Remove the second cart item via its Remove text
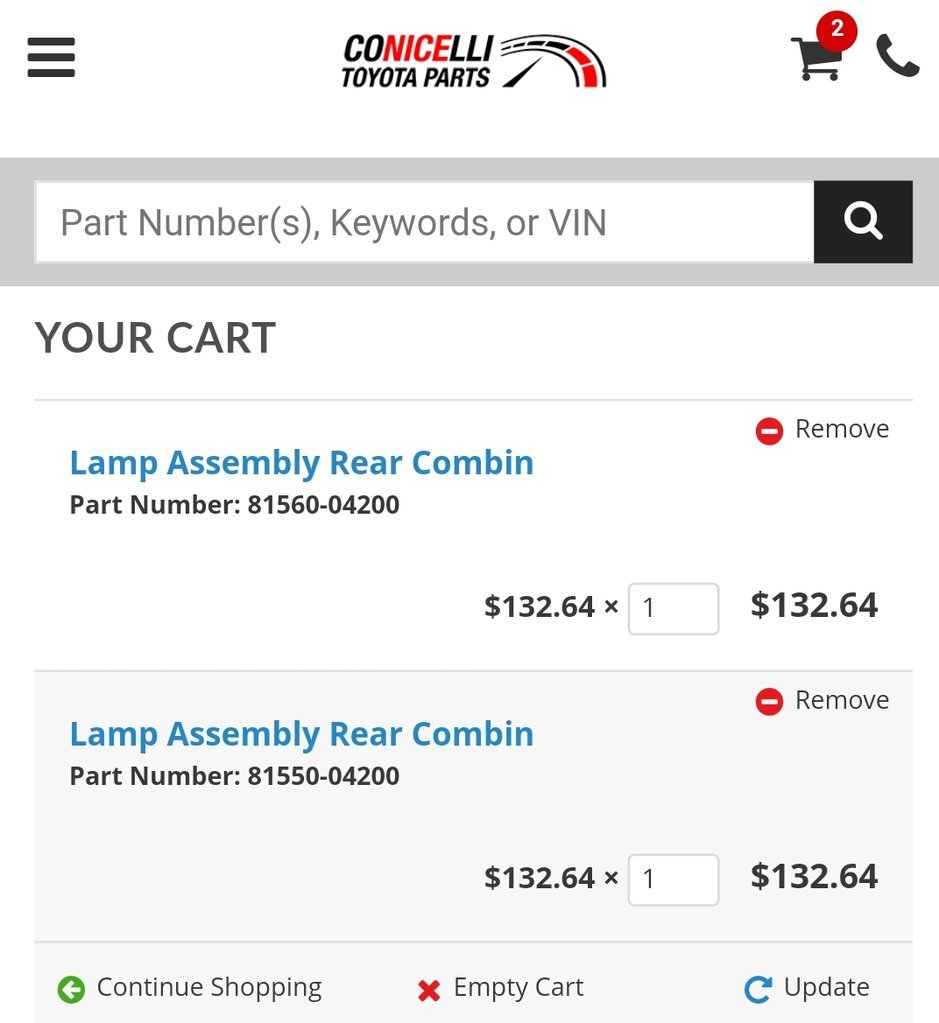This screenshot has height=1023, width=939. point(842,700)
